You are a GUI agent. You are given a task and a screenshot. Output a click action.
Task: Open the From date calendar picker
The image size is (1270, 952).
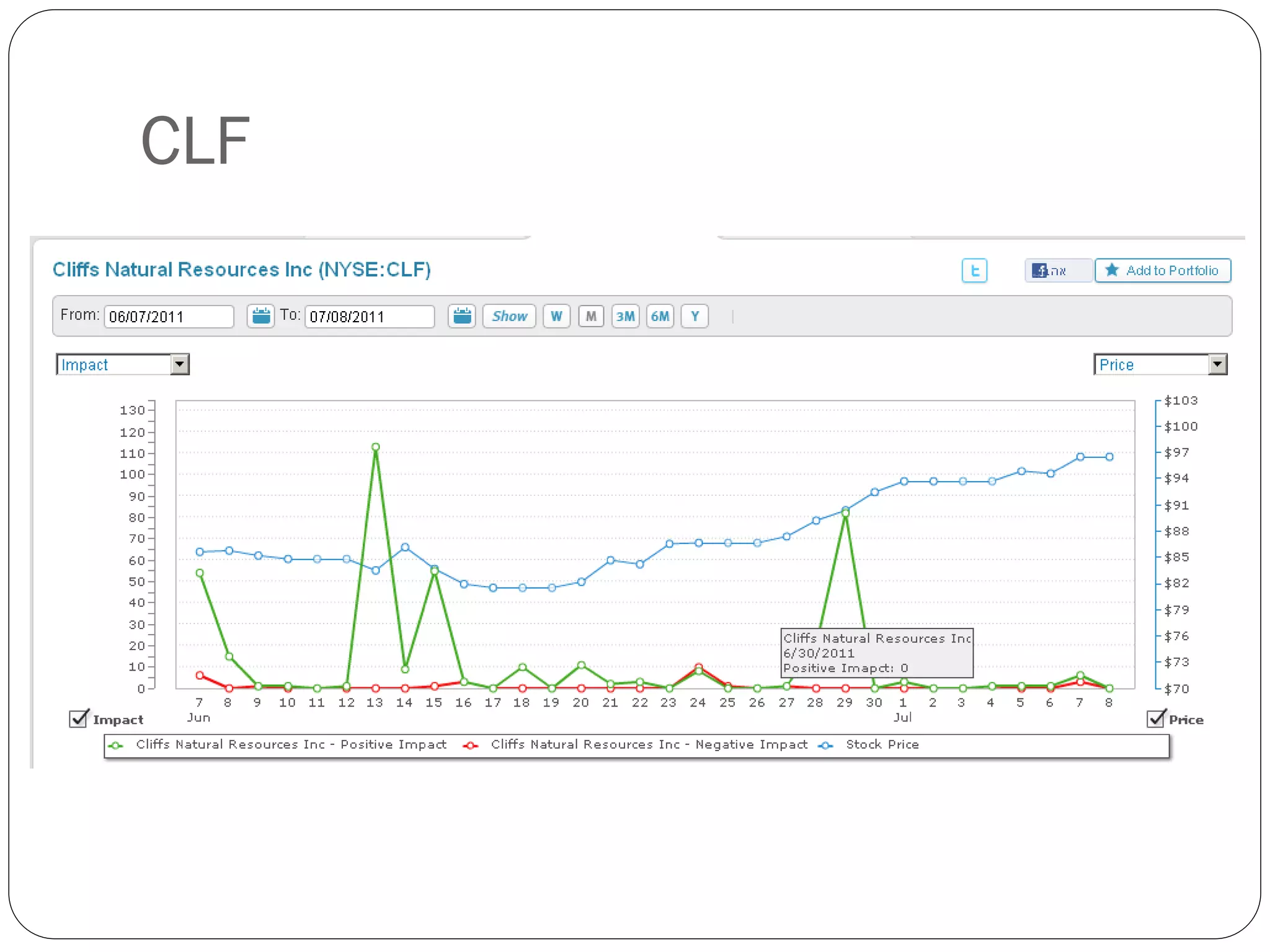point(261,316)
